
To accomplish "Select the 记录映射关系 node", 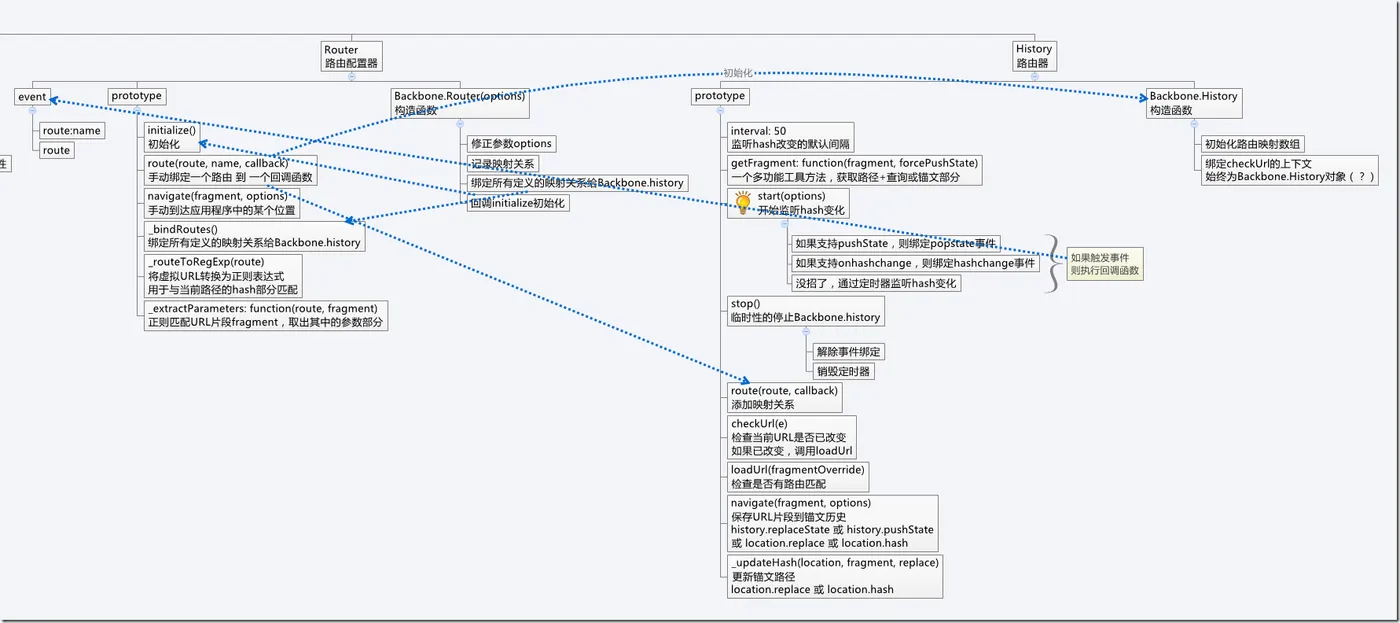I will (503, 163).
